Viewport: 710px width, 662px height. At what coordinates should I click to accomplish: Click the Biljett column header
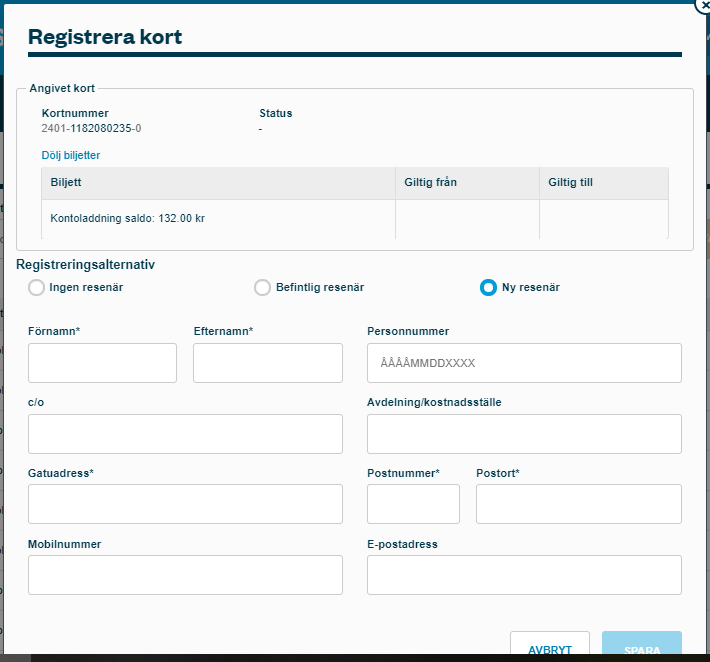(x=66, y=183)
